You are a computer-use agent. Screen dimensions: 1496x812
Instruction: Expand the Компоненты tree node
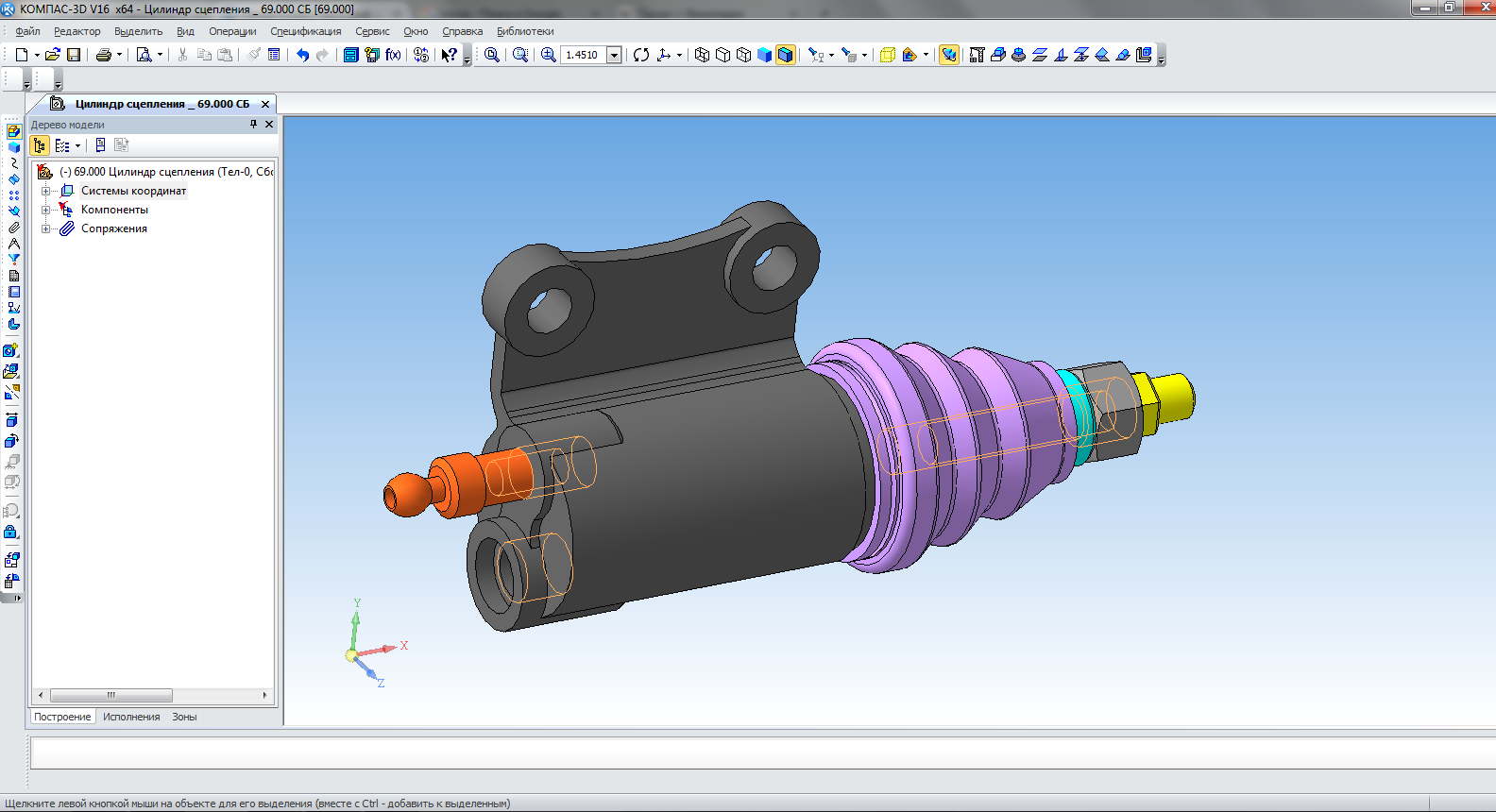coord(45,210)
